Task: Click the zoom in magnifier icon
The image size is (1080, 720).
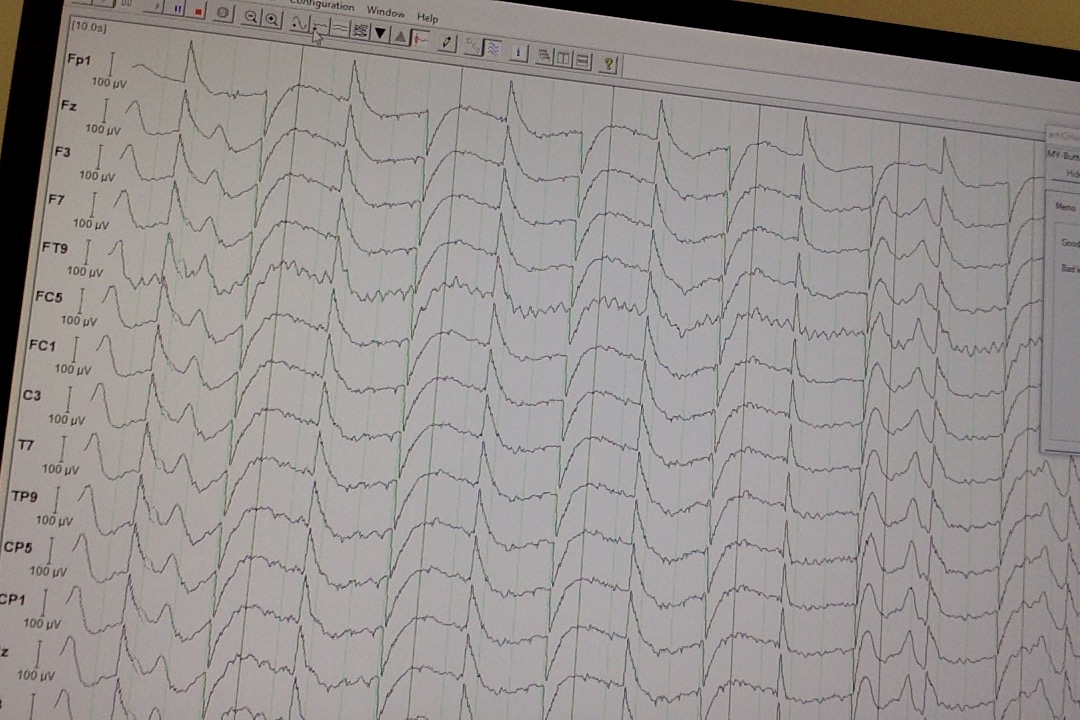Action: 272,20
